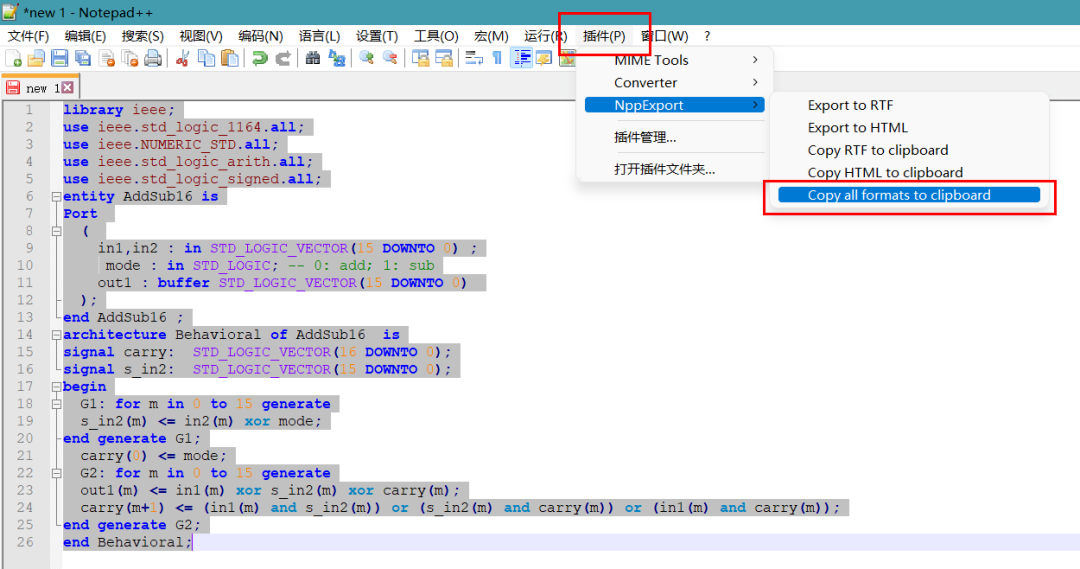The width and height of the screenshot is (1080, 569).
Task: Open the 视图(V) menu
Action: pyautogui.click(x=200, y=36)
